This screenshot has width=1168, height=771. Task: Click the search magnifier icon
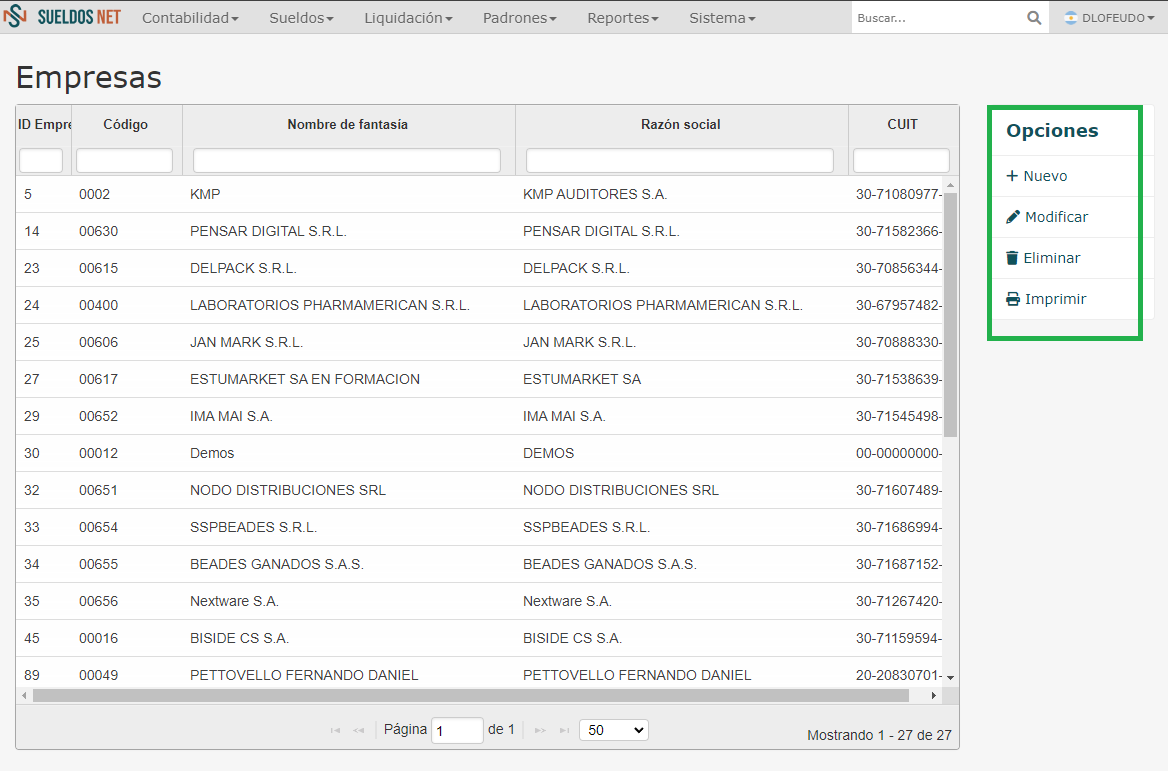click(x=1034, y=18)
